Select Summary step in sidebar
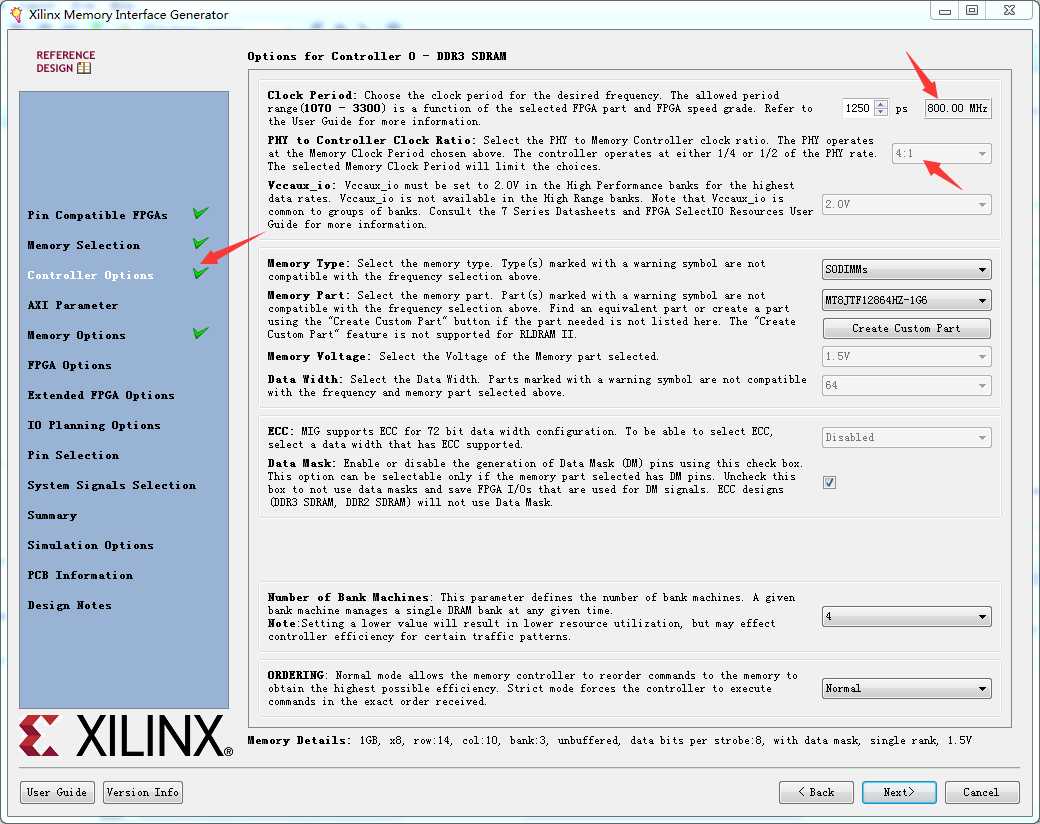Viewport: 1040px width, 824px height. pyautogui.click(x=52, y=515)
